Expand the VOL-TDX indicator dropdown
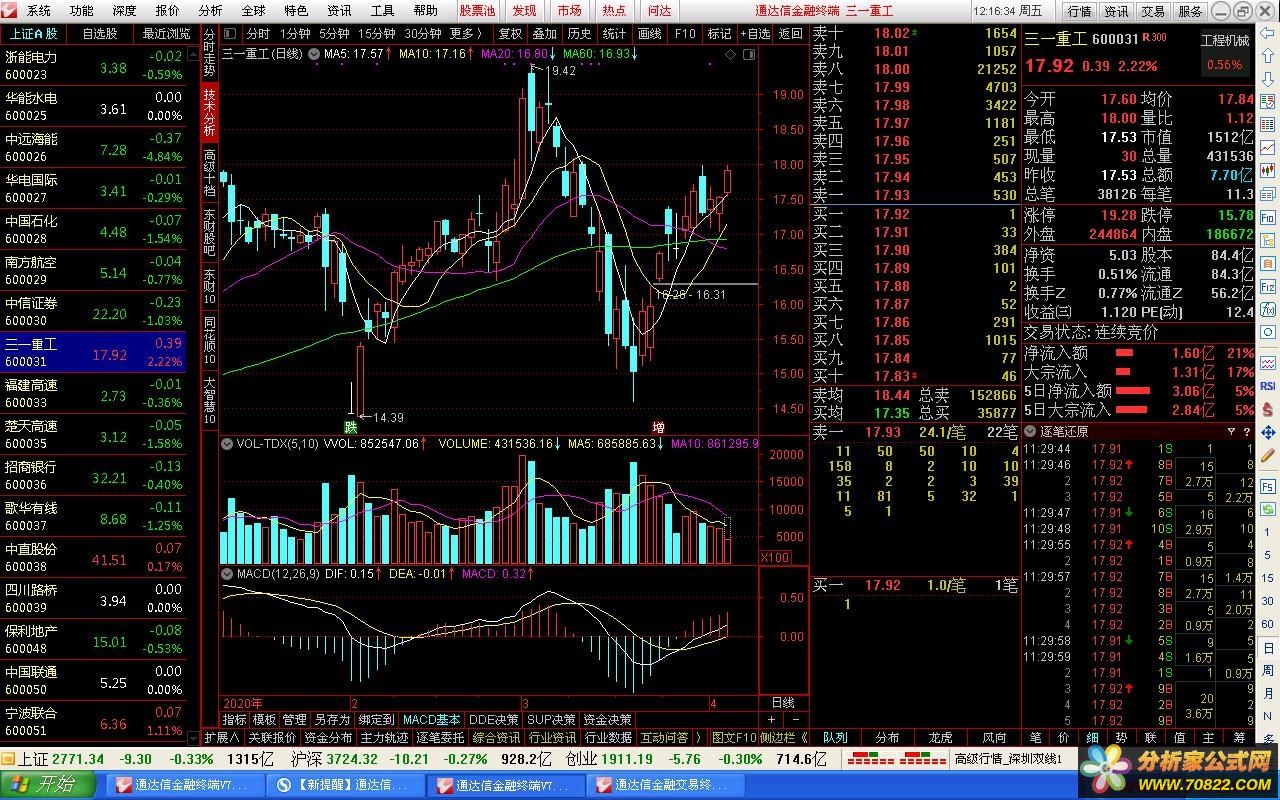This screenshot has width=1280, height=800. click(x=227, y=443)
